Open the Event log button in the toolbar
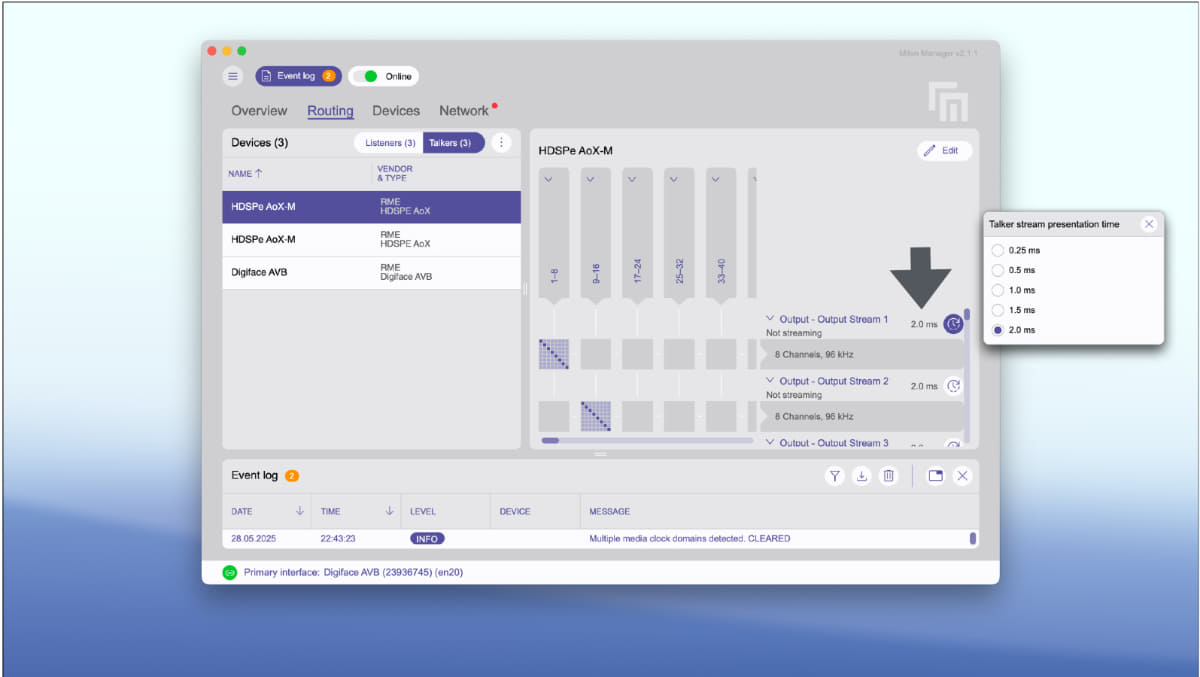Screen dimensions: 1200x677 [298, 76]
